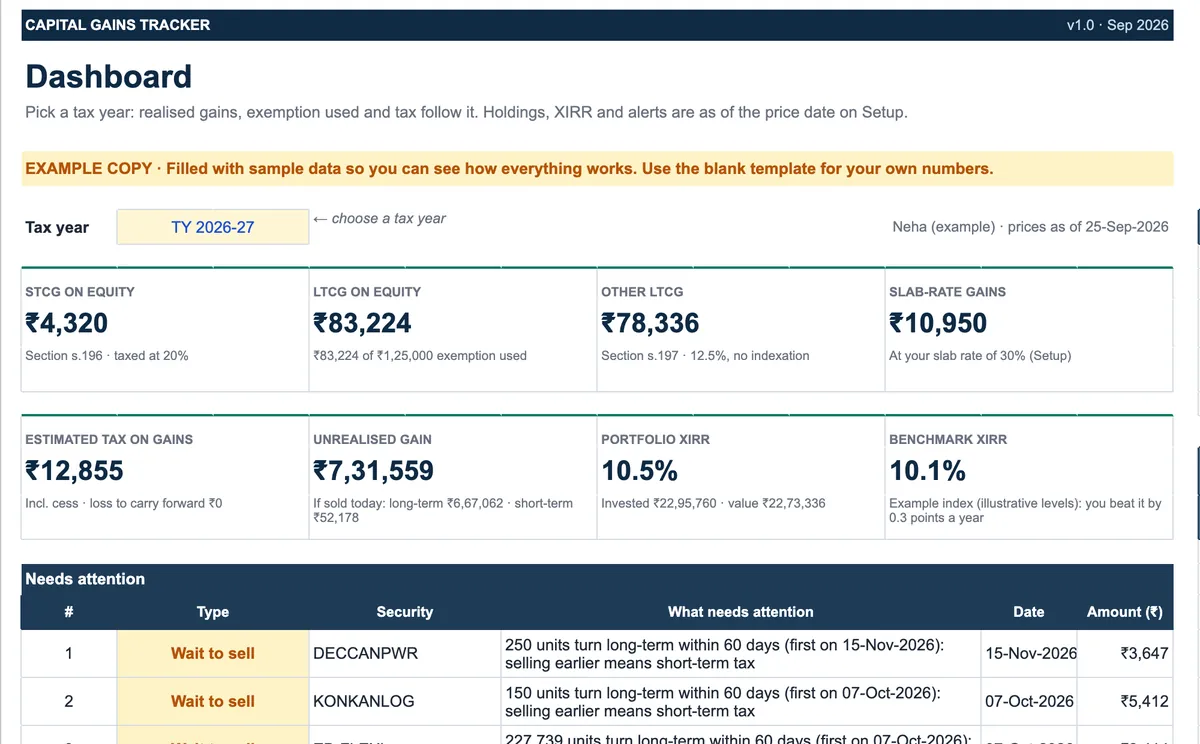
Task: Click the 'Pick a tax year' description line
Action: [466, 112]
